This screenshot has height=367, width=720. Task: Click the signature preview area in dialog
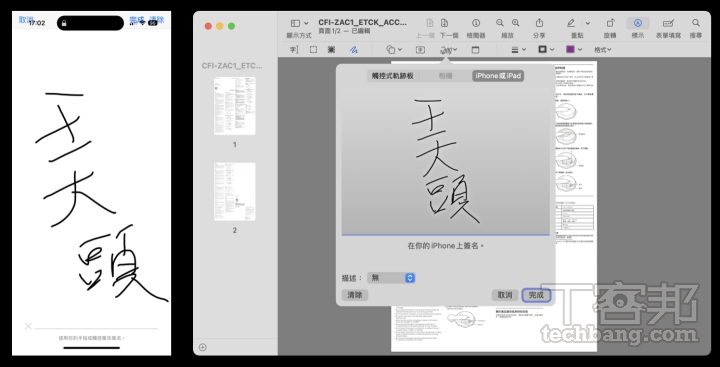445,161
